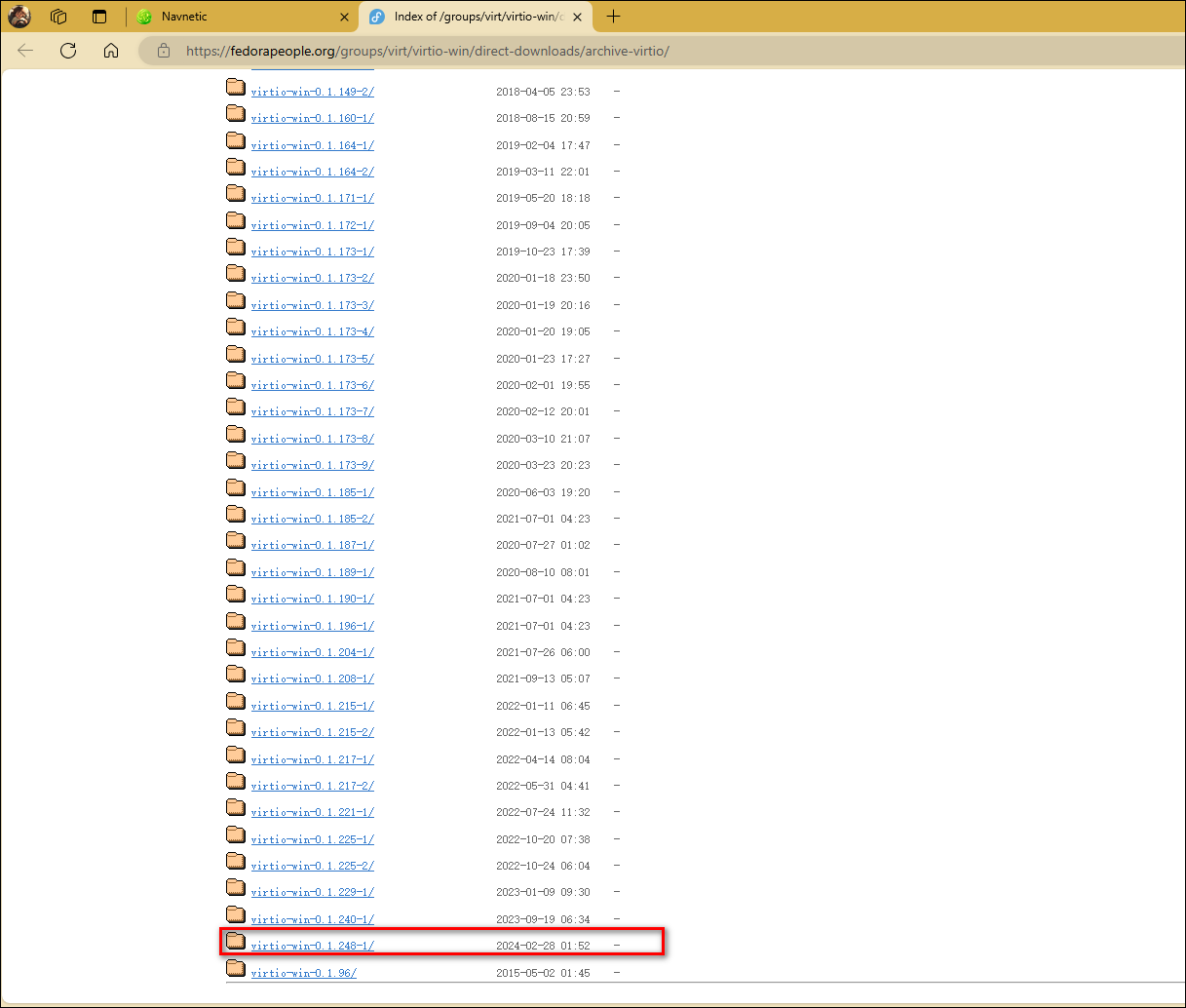Viewport: 1186px width, 1008px height.
Task: Switch to the Navnetic tab
Action: pos(234,17)
